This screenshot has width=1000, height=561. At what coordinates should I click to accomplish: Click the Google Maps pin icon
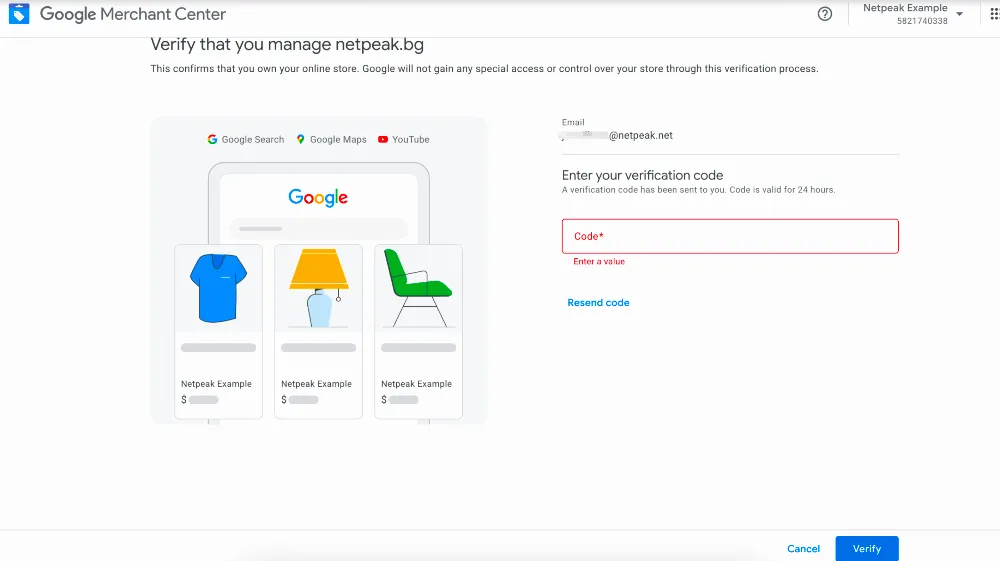click(x=300, y=139)
